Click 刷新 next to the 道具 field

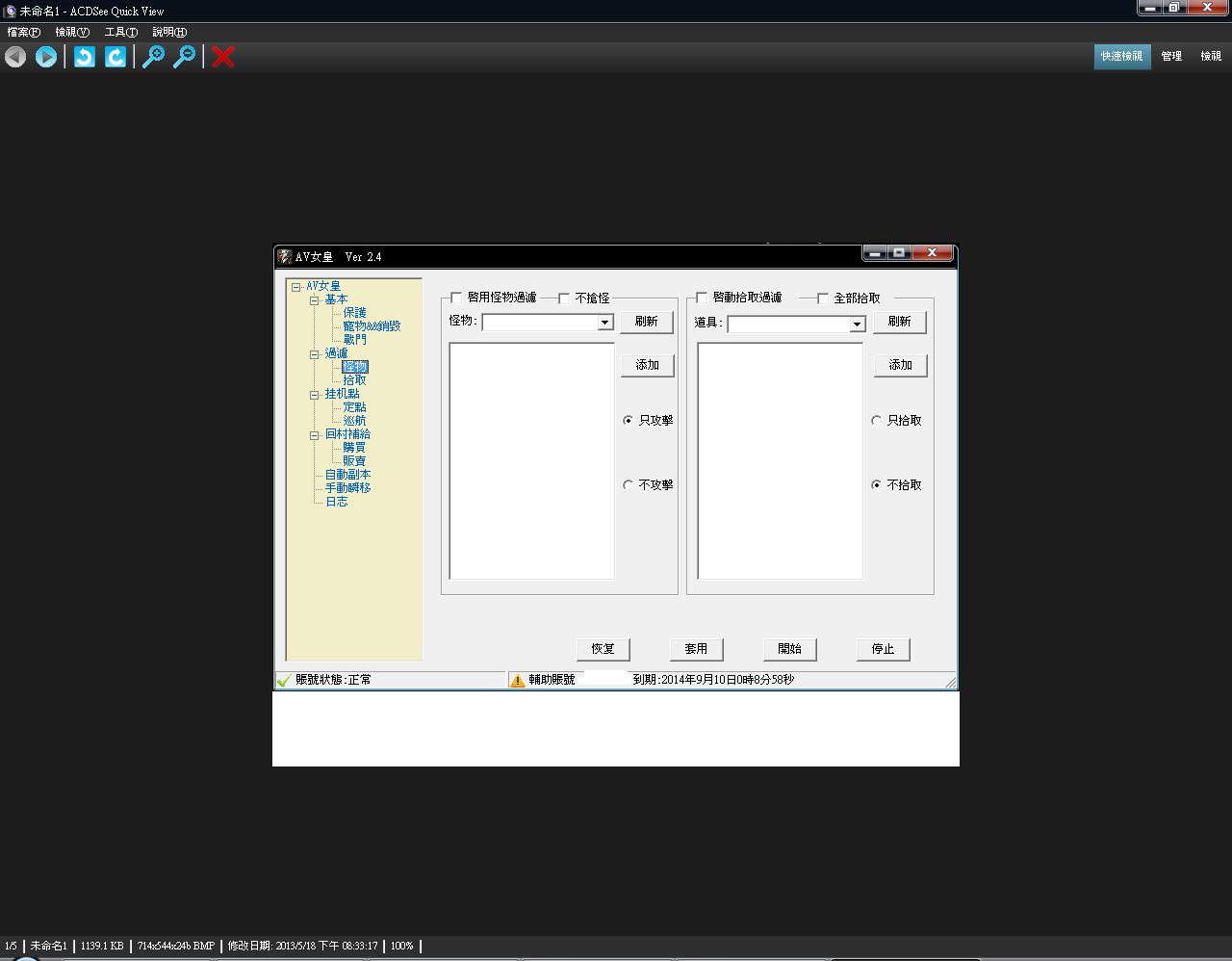coord(900,322)
